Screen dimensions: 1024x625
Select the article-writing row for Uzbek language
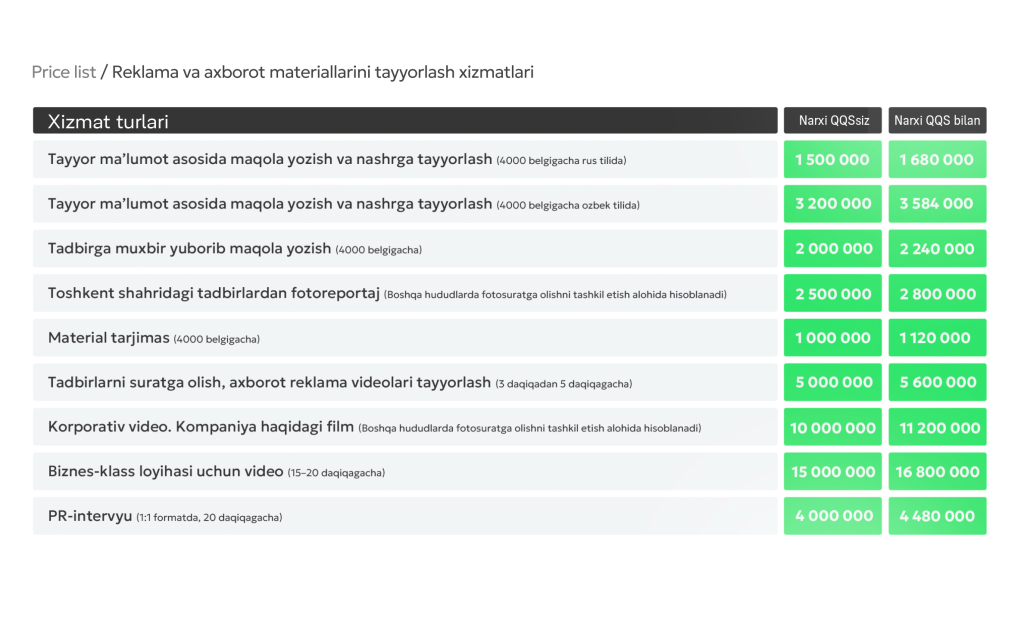pyautogui.click(x=405, y=204)
